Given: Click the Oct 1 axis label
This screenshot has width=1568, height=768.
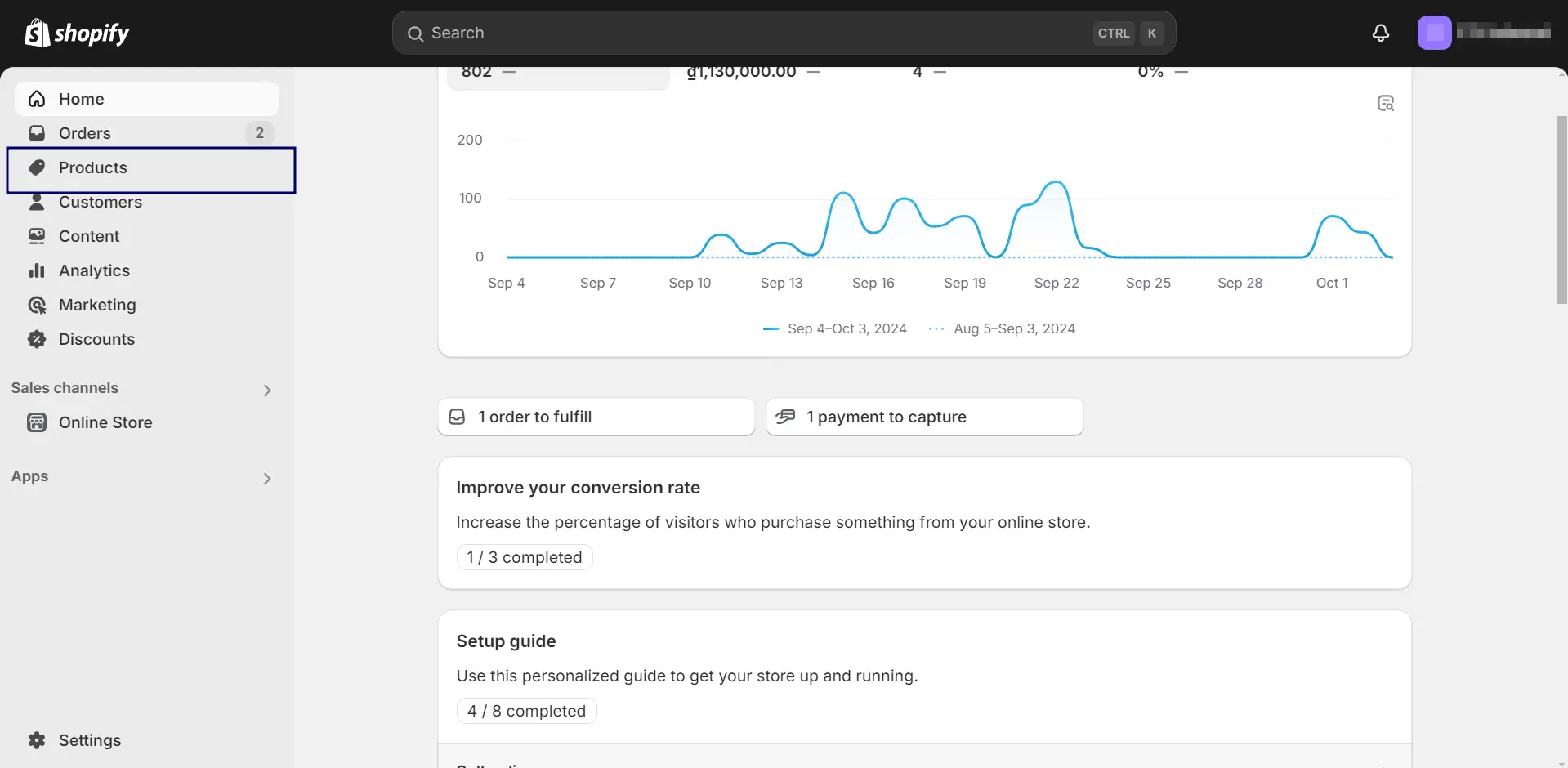Looking at the screenshot, I should tap(1332, 283).
